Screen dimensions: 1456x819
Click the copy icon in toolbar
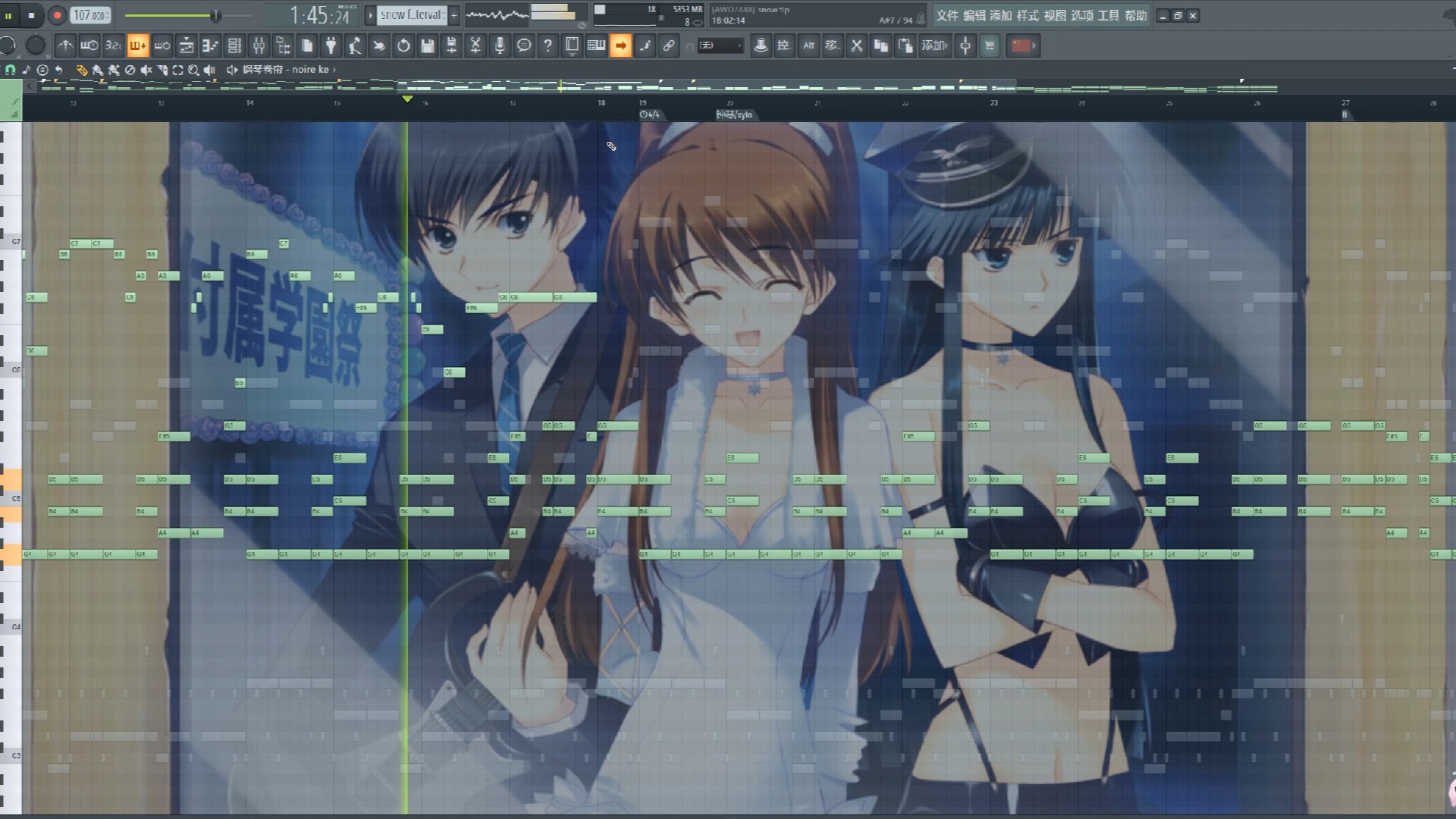pyautogui.click(x=880, y=46)
